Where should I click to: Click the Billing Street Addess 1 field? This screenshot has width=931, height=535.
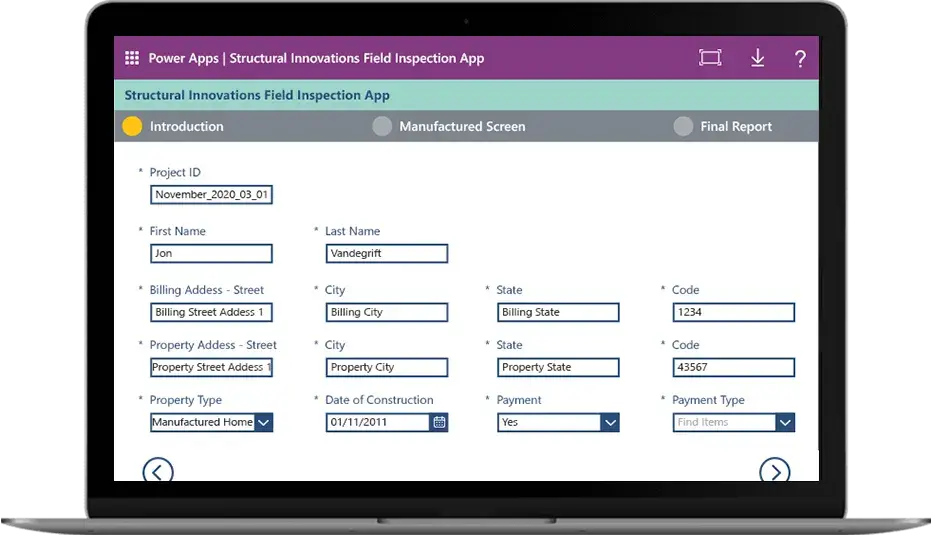(211, 312)
